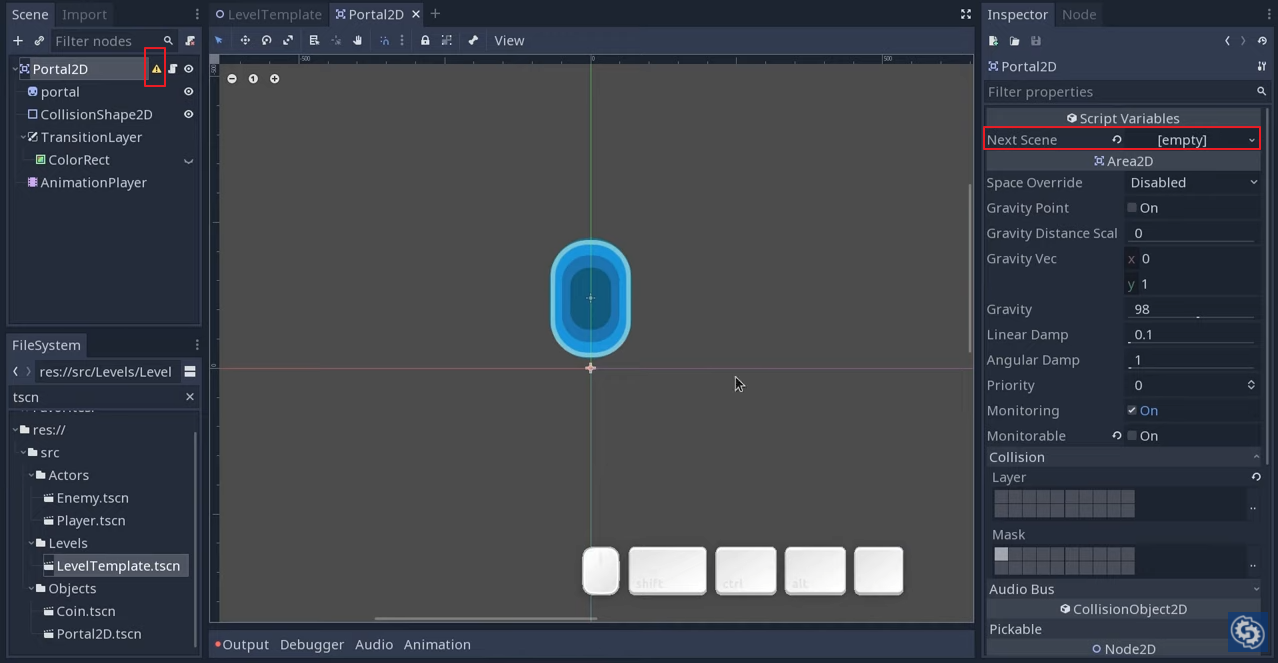
Task: Click the attach script icon beside Filter nodes
Action: point(190,41)
